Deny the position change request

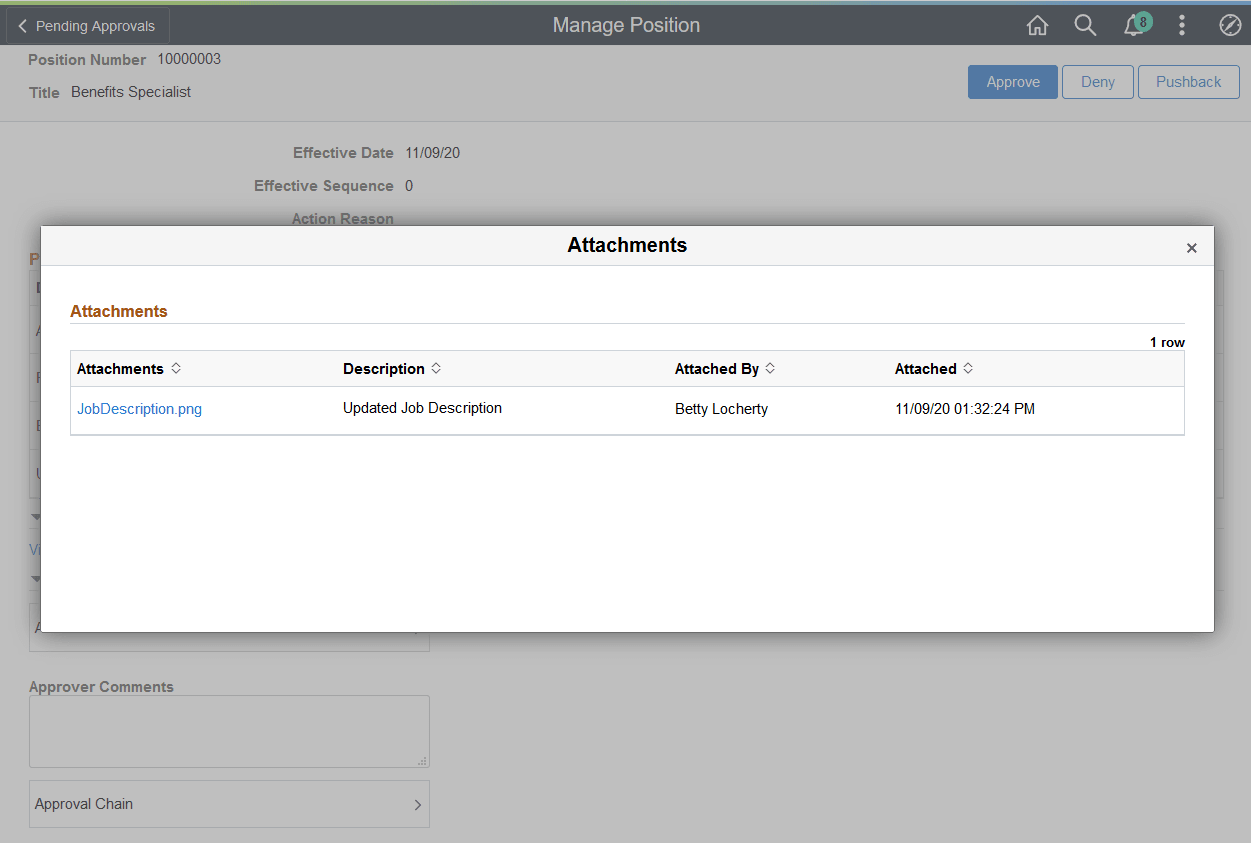click(1097, 82)
